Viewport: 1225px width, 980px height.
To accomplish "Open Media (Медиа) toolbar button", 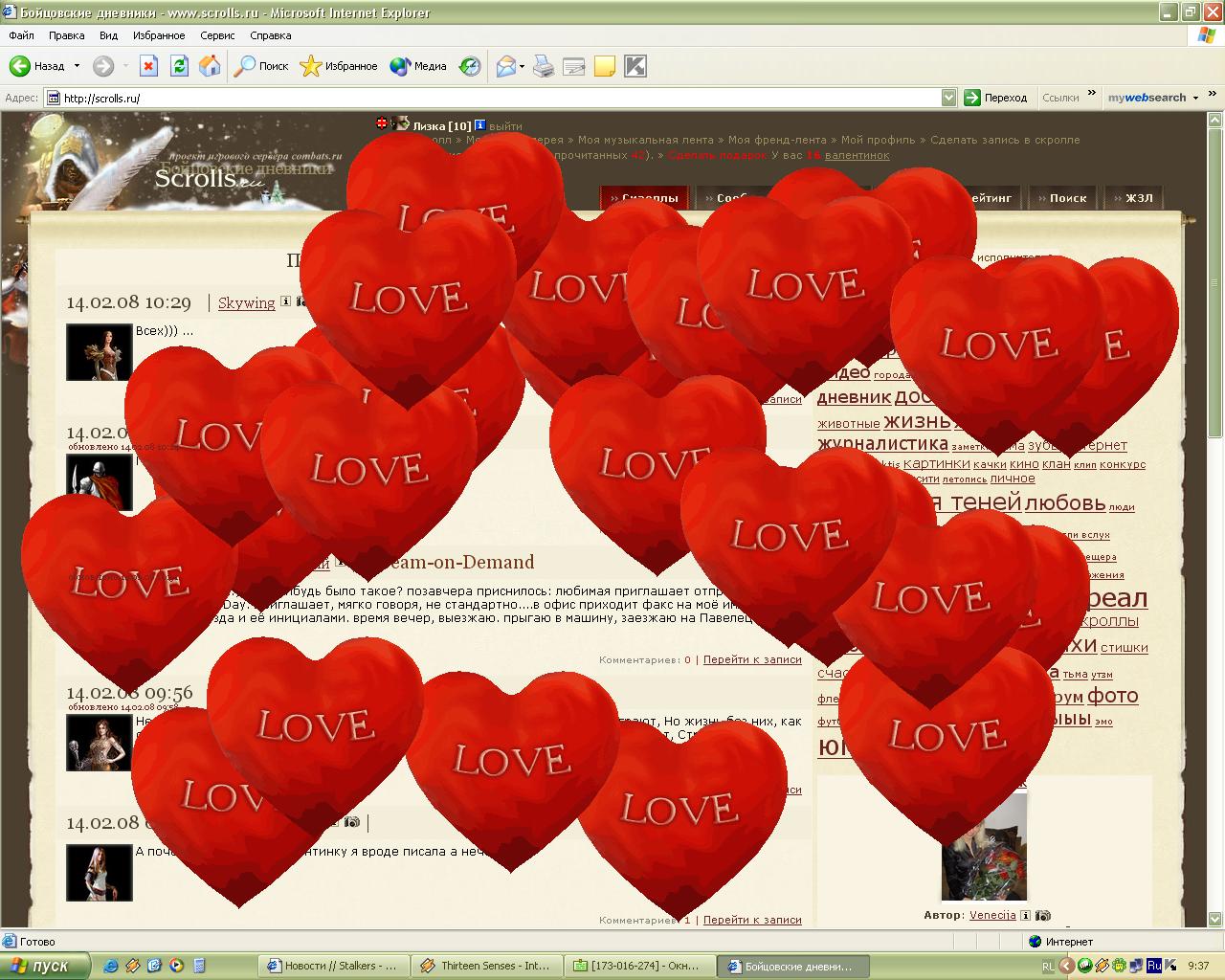I will click(418, 66).
